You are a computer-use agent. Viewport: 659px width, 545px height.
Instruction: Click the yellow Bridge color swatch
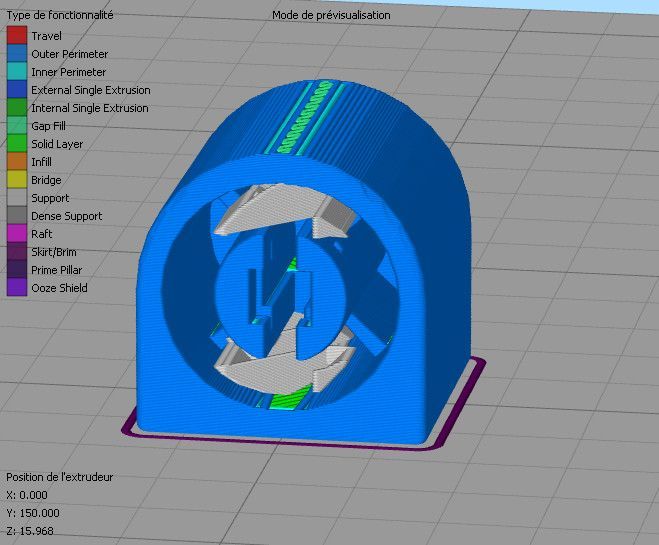click(x=17, y=180)
